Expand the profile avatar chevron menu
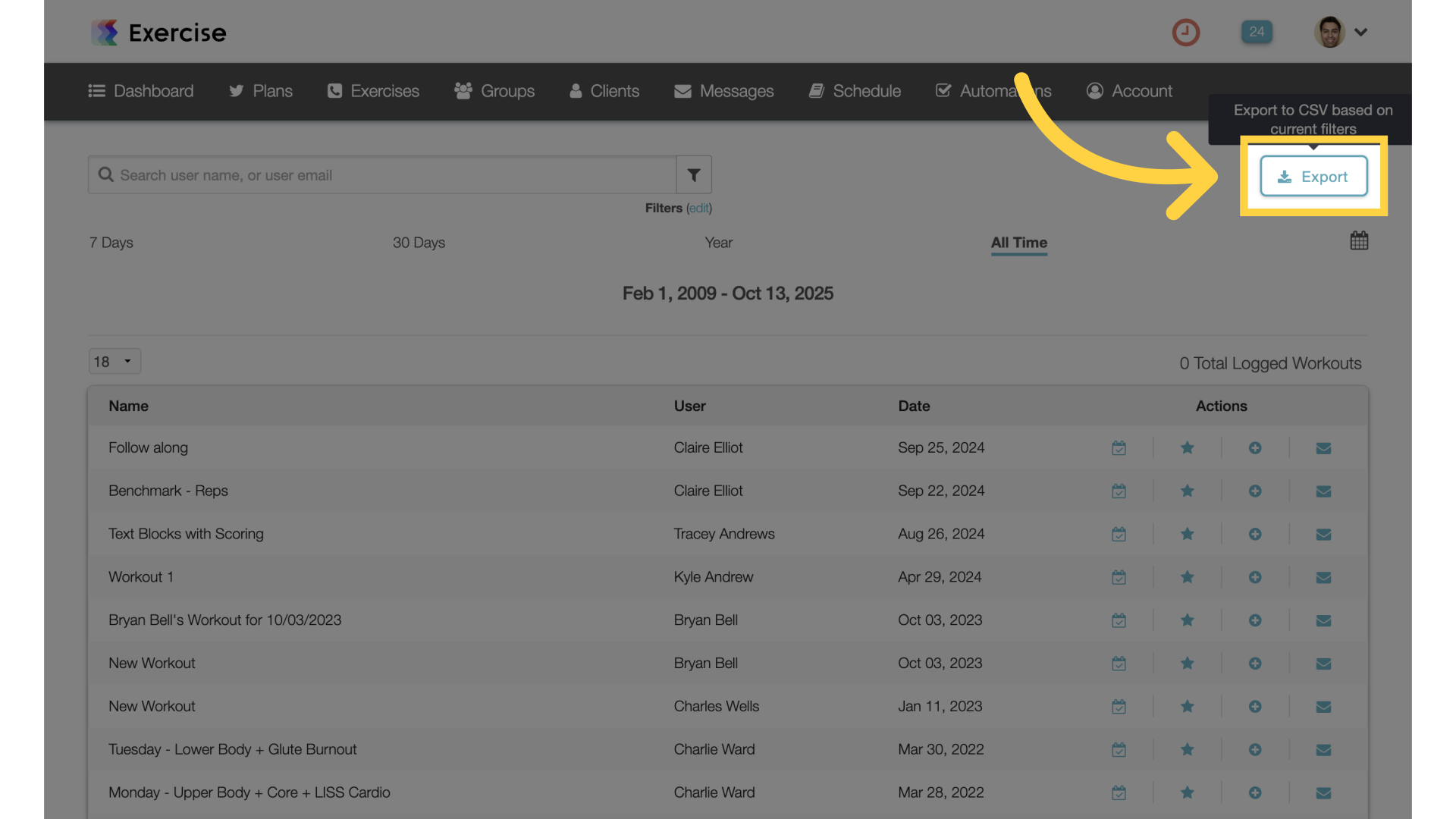 tap(1361, 32)
